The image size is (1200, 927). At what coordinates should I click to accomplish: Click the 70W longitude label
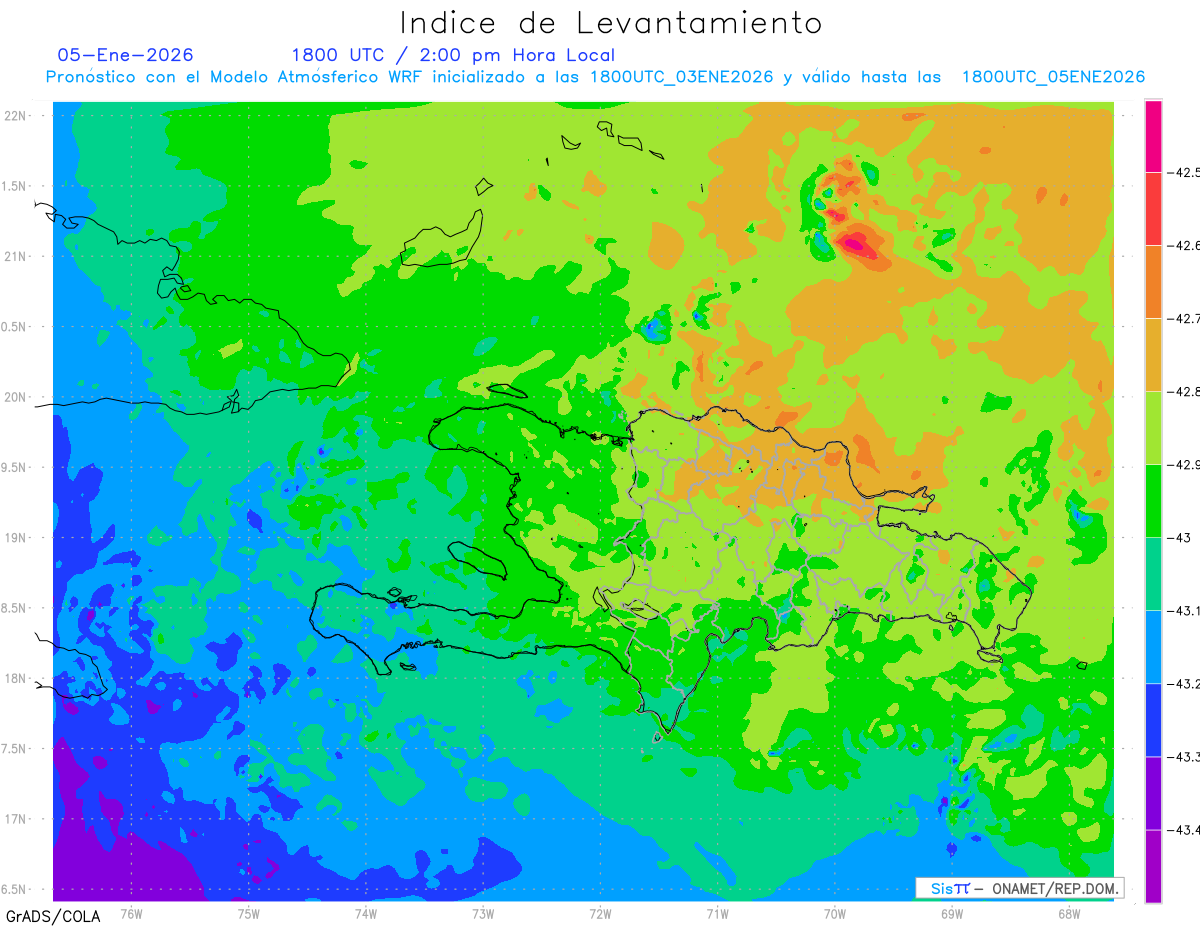pos(834,913)
